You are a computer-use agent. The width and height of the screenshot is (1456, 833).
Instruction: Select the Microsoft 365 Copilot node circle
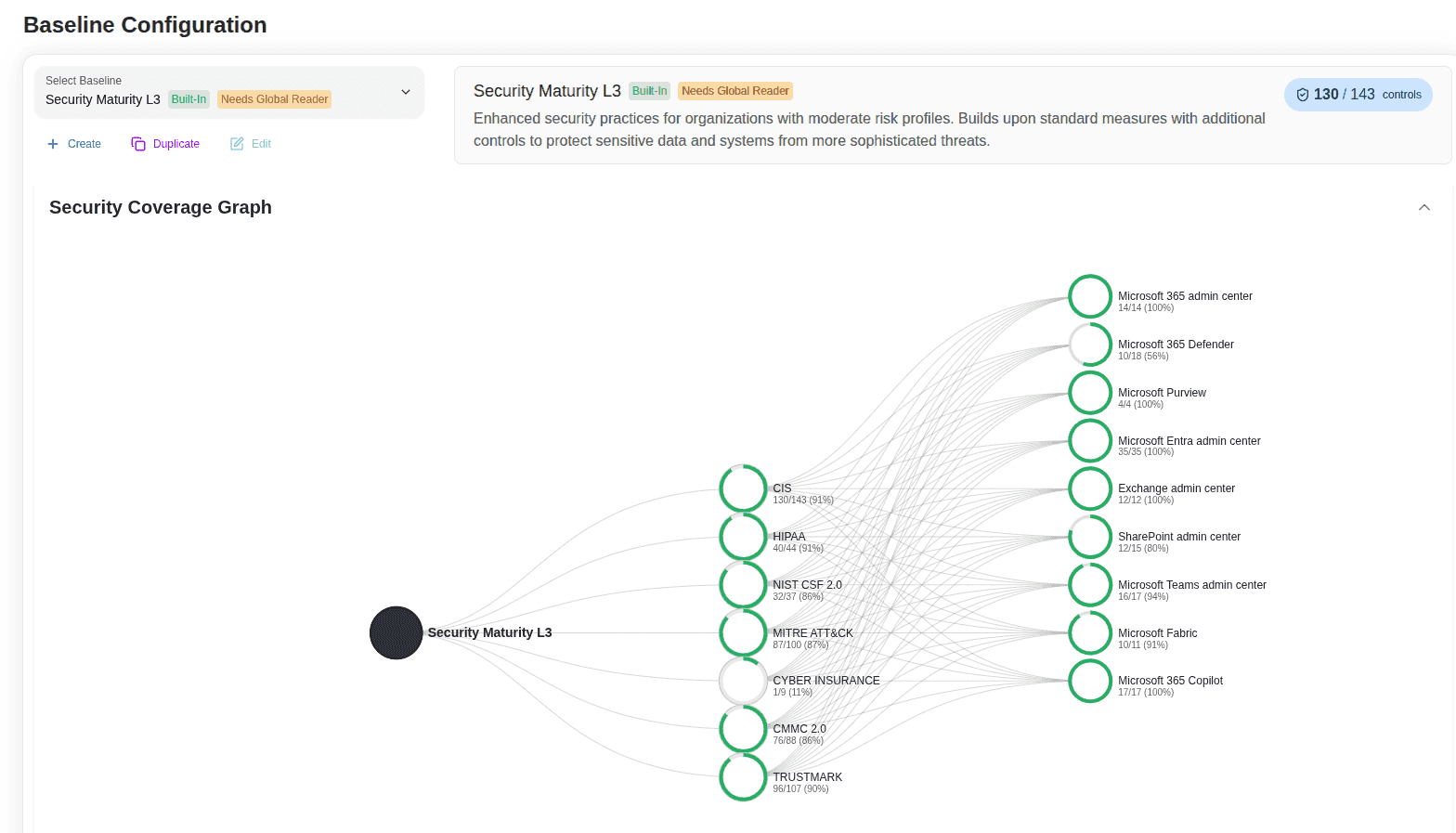pos(1090,681)
